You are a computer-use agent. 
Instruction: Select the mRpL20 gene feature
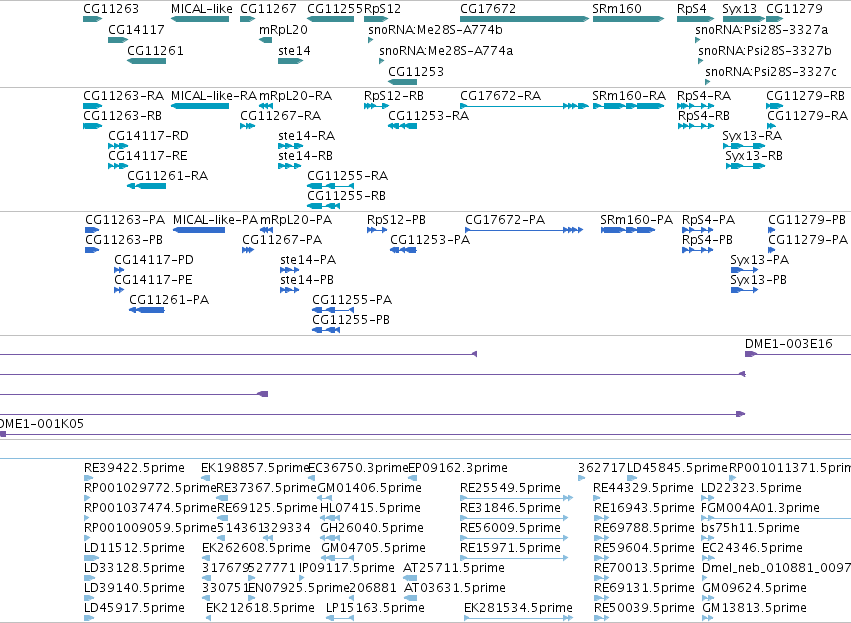(265, 40)
